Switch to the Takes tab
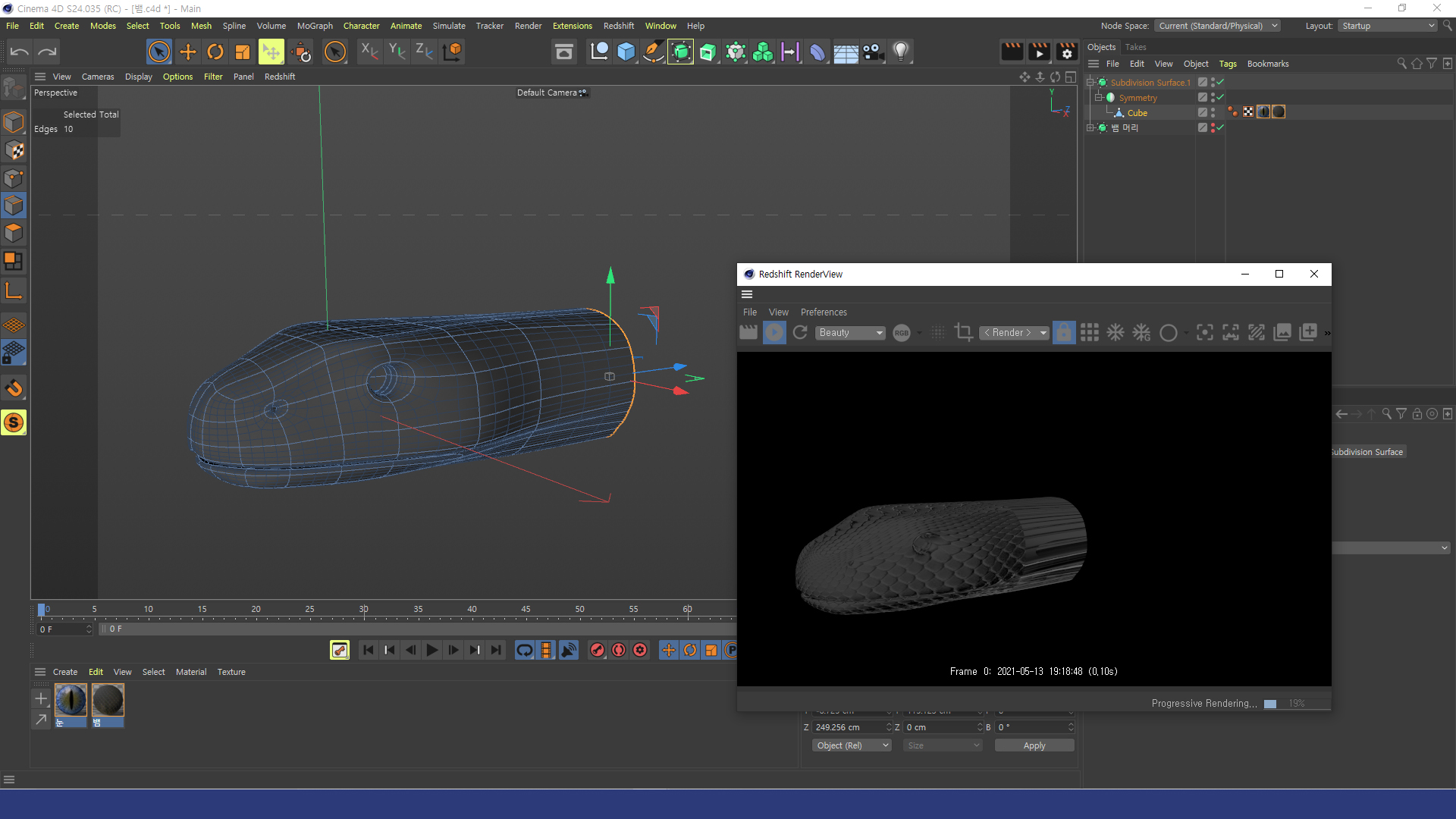1456x819 pixels. pos(1135,47)
